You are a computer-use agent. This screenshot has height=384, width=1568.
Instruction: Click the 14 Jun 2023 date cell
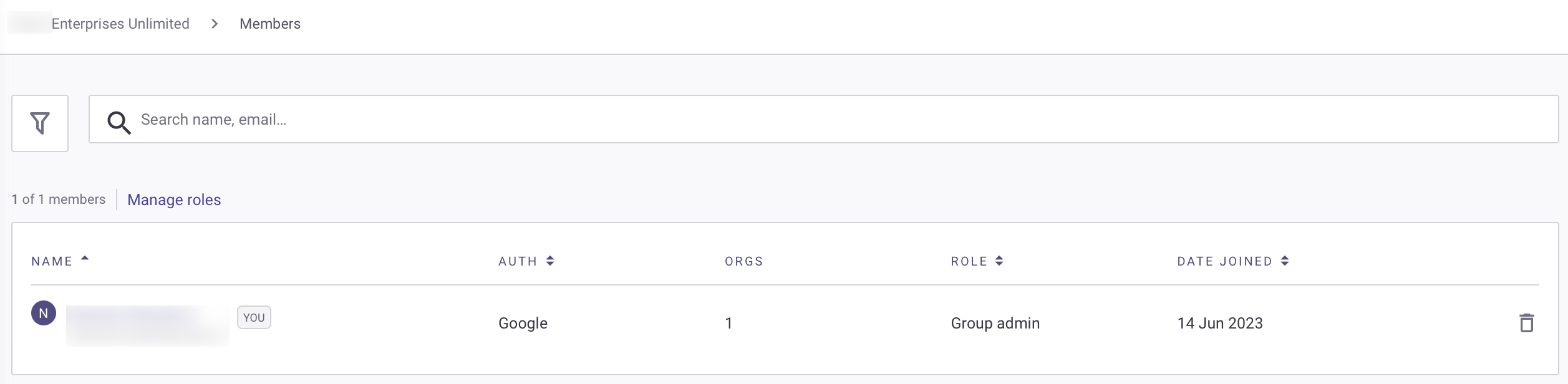(x=1219, y=323)
